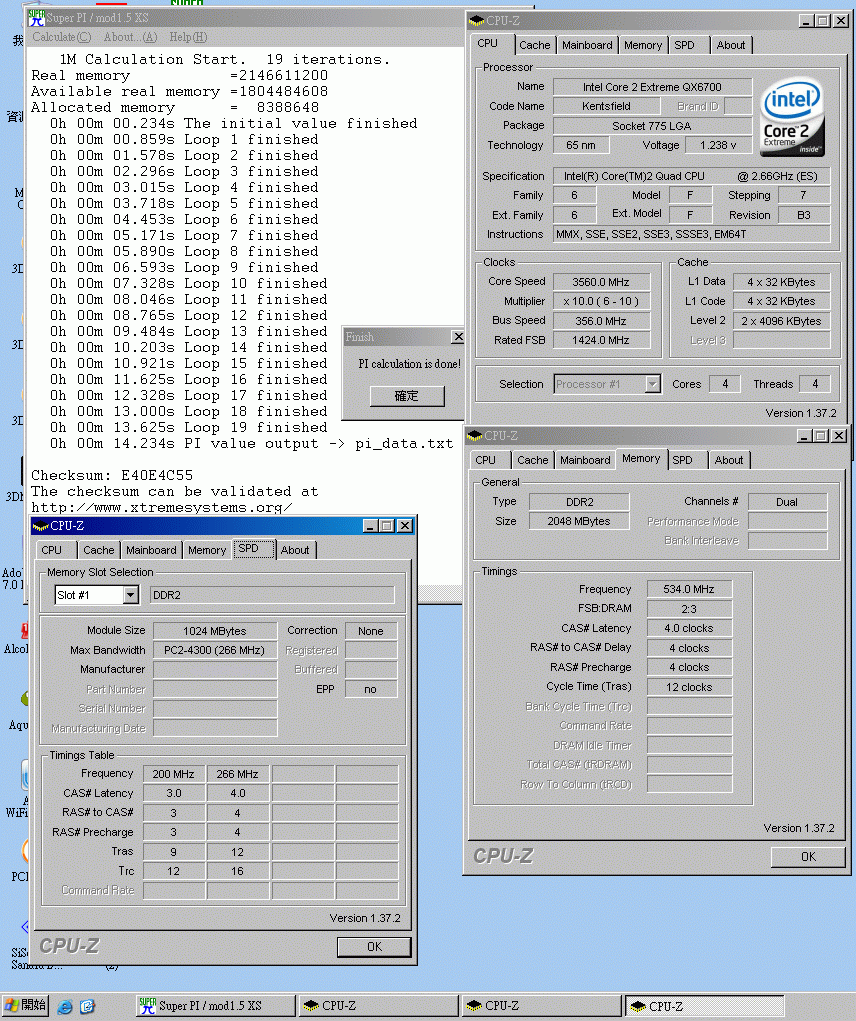Screen dimensions: 856x1021
Task: Click the second quick launch icon beside IE
Action: pos(88,1007)
